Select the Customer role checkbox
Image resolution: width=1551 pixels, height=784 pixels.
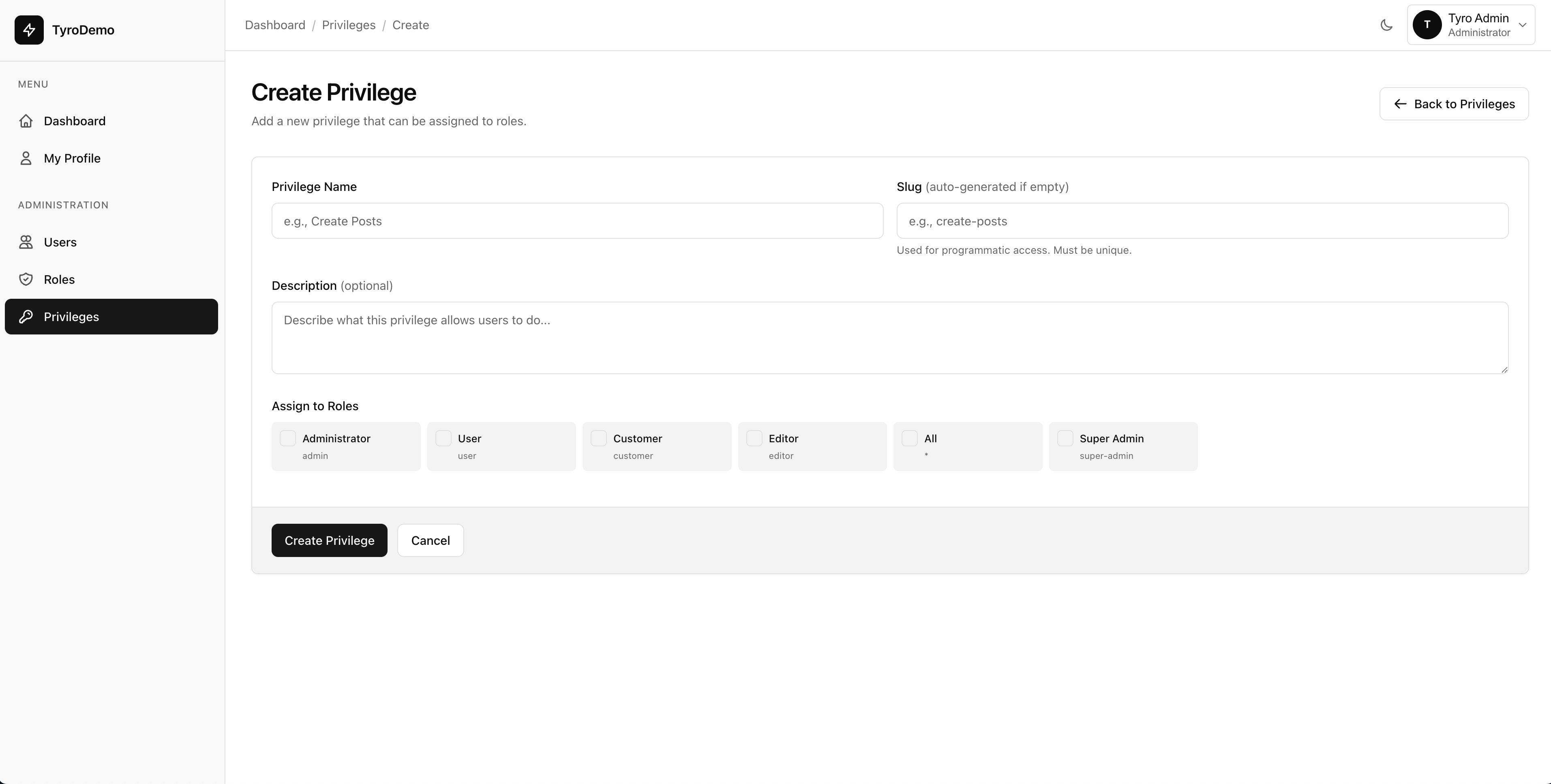click(598, 438)
